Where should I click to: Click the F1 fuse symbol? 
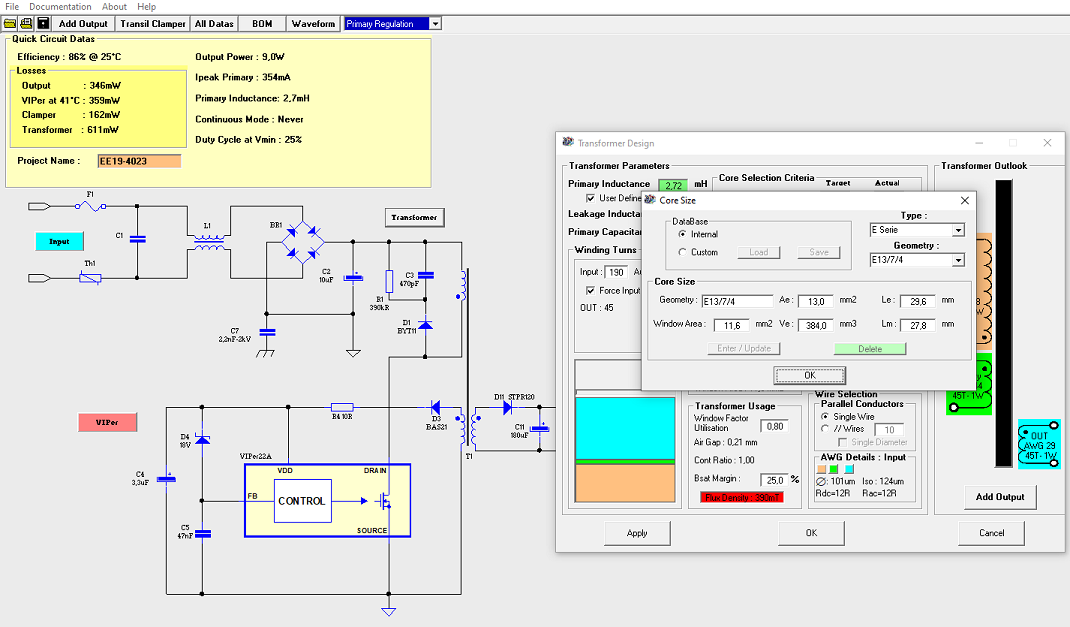[x=91, y=206]
